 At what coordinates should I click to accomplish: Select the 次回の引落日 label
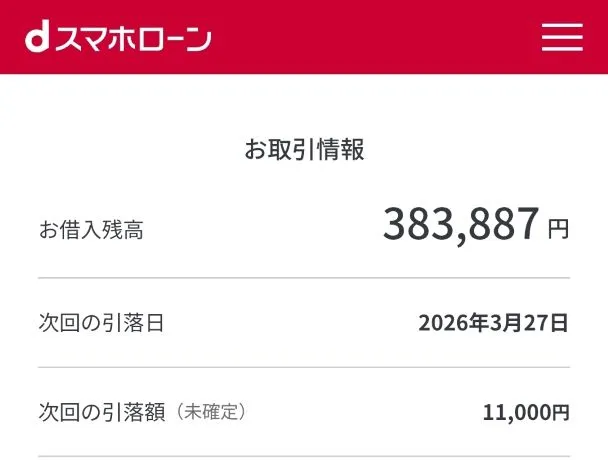[x=100, y=322]
